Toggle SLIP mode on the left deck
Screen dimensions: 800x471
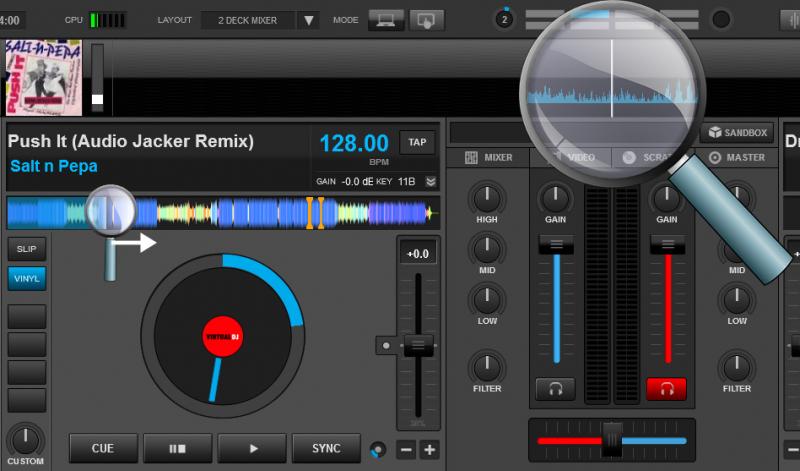[27, 249]
